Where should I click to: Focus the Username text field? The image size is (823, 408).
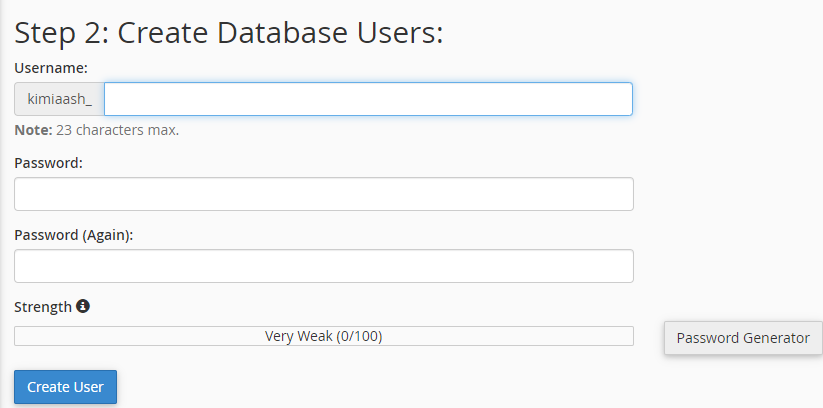[x=368, y=99]
